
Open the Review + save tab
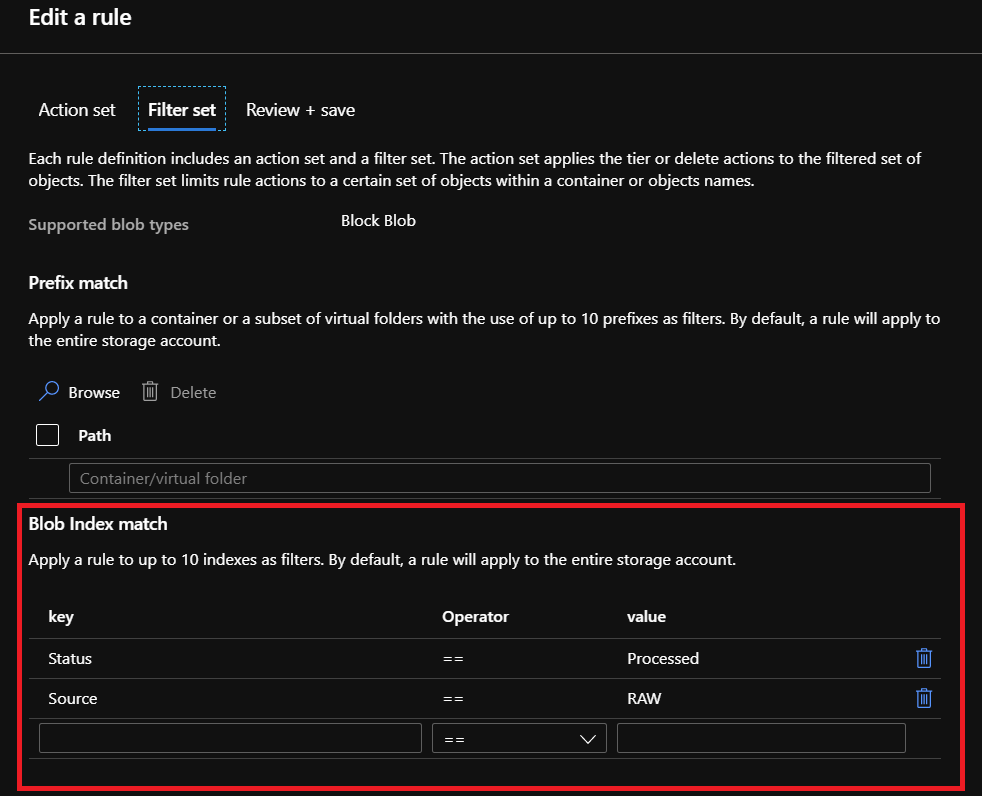click(301, 110)
